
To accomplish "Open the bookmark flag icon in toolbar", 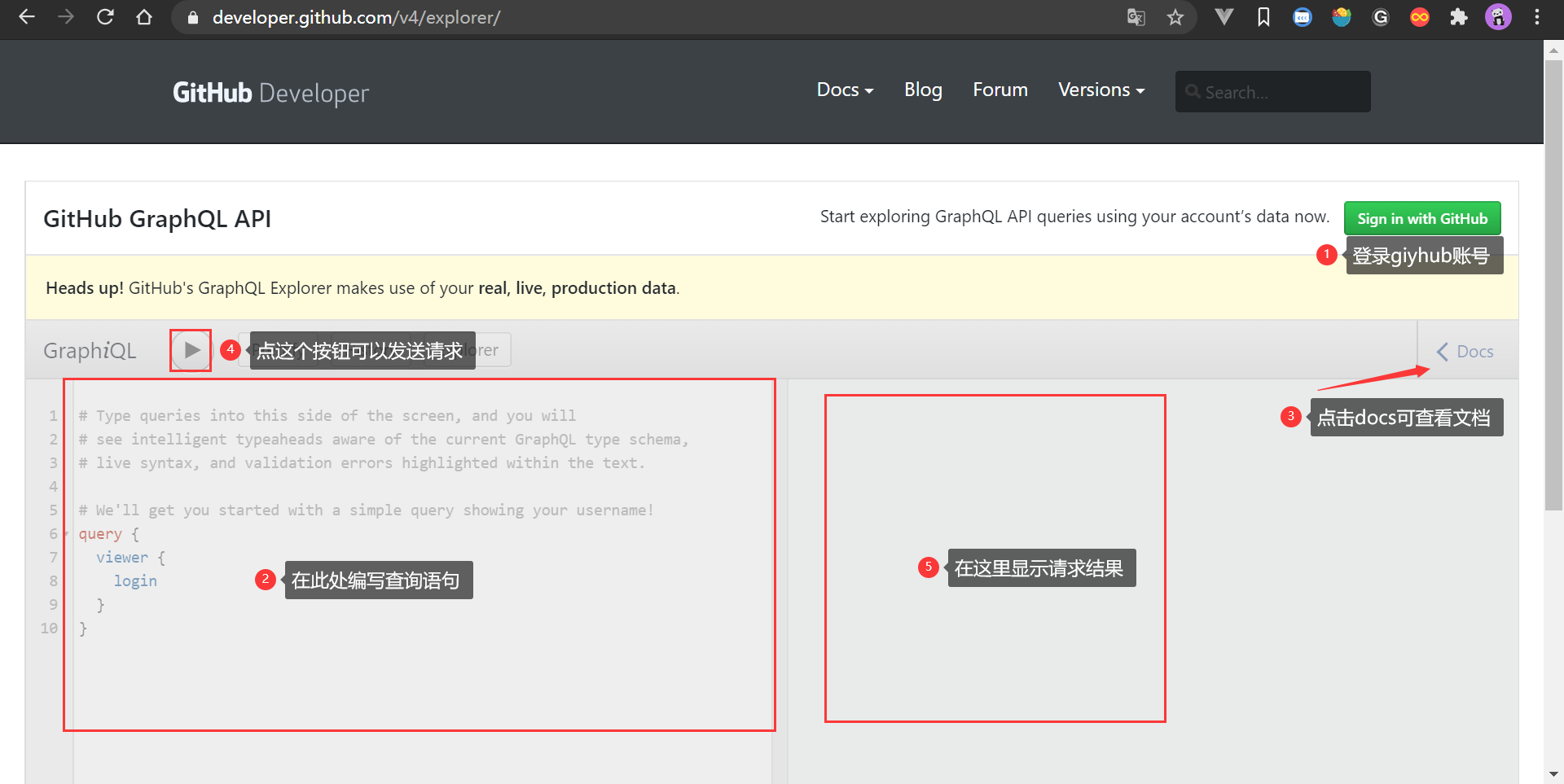I will 1263,17.
